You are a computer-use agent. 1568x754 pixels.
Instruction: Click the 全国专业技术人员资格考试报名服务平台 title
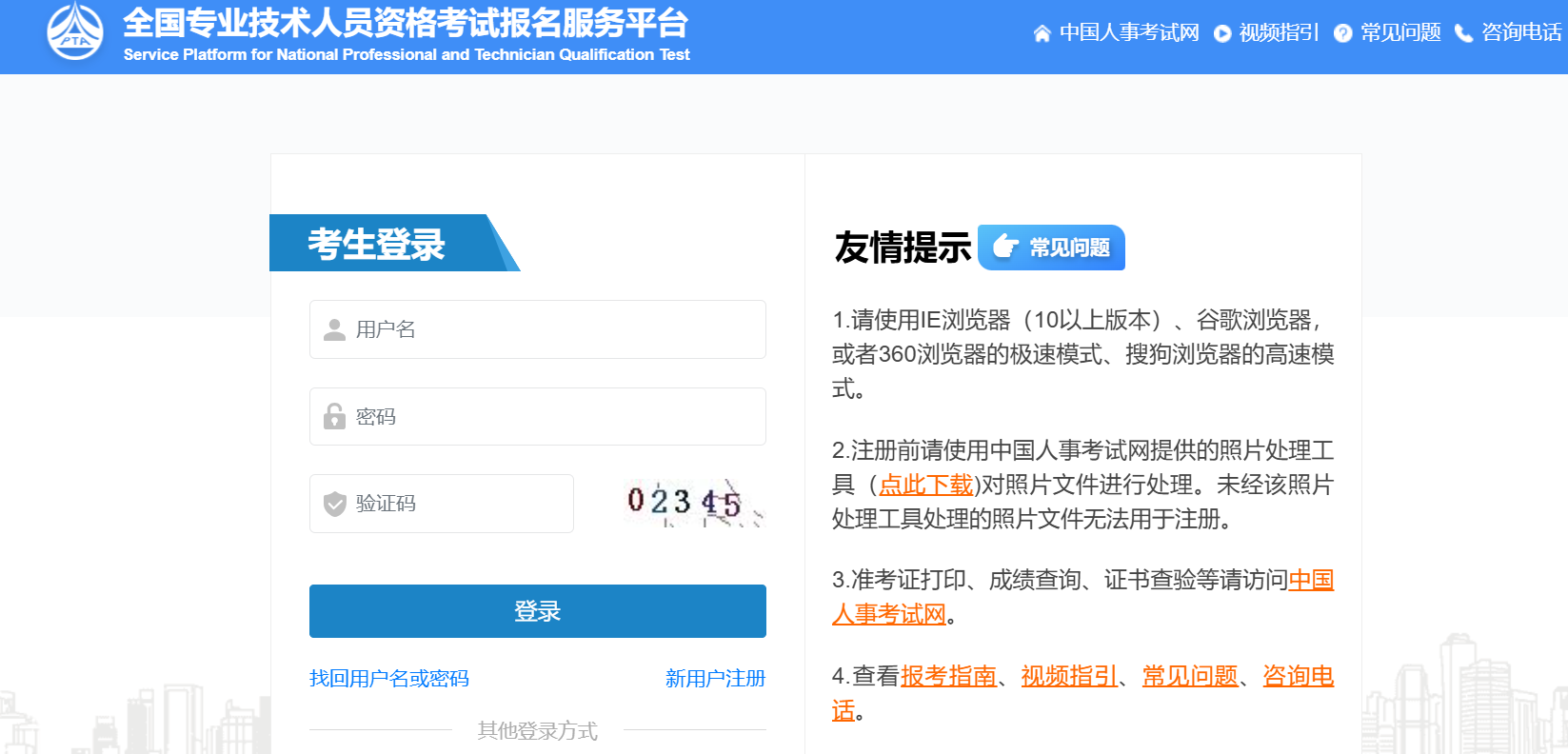pyautogui.click(x=406, y=23)
